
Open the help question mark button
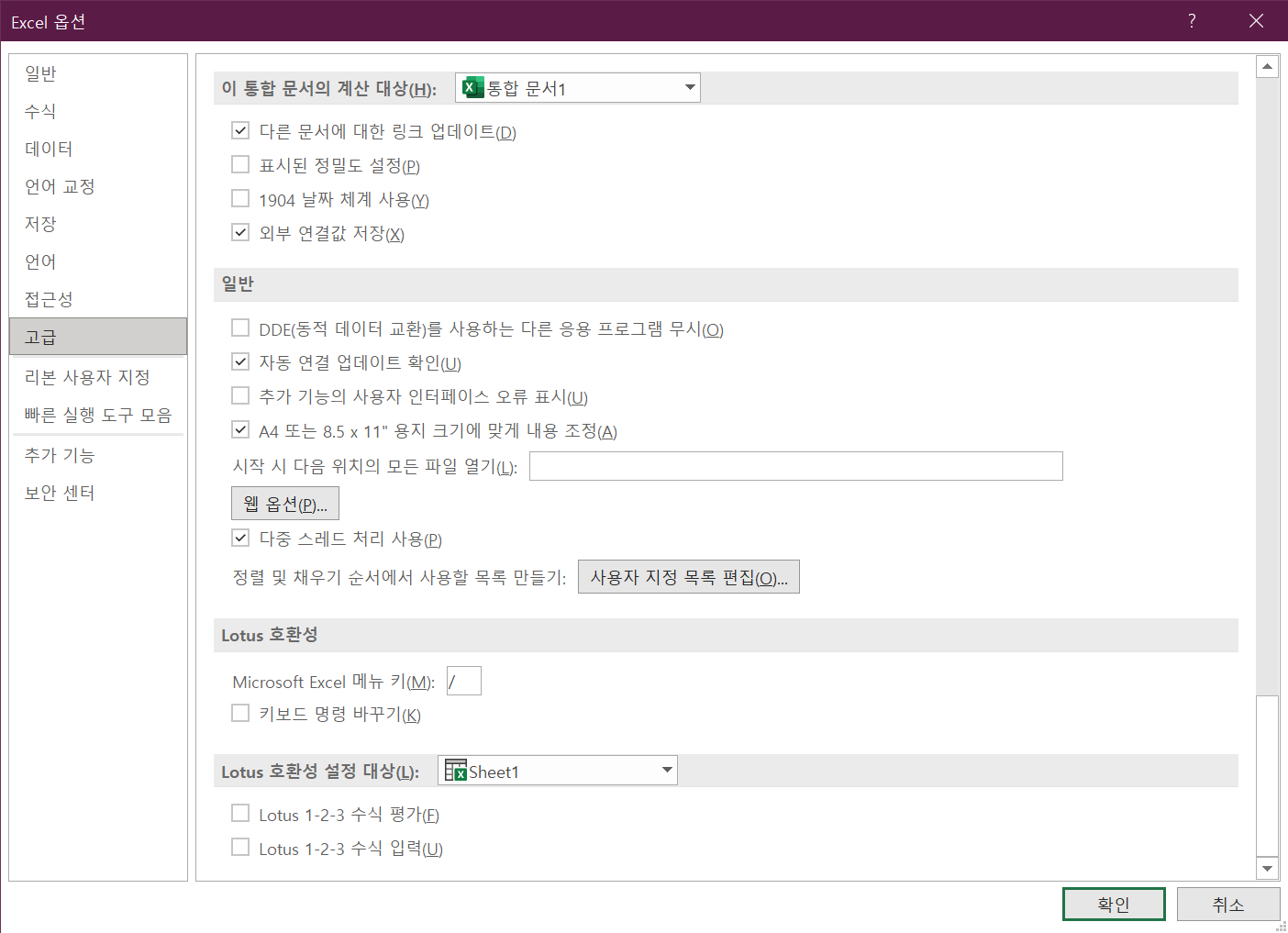(1192, 21)
